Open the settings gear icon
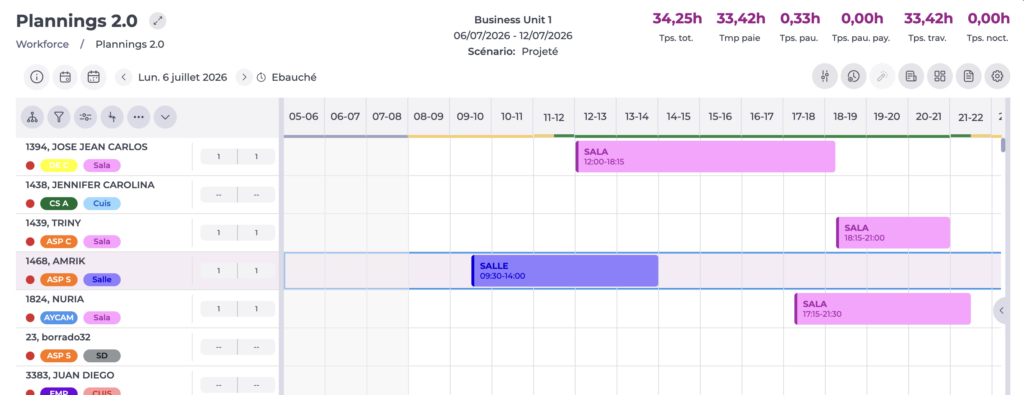 tap(997, 76)
